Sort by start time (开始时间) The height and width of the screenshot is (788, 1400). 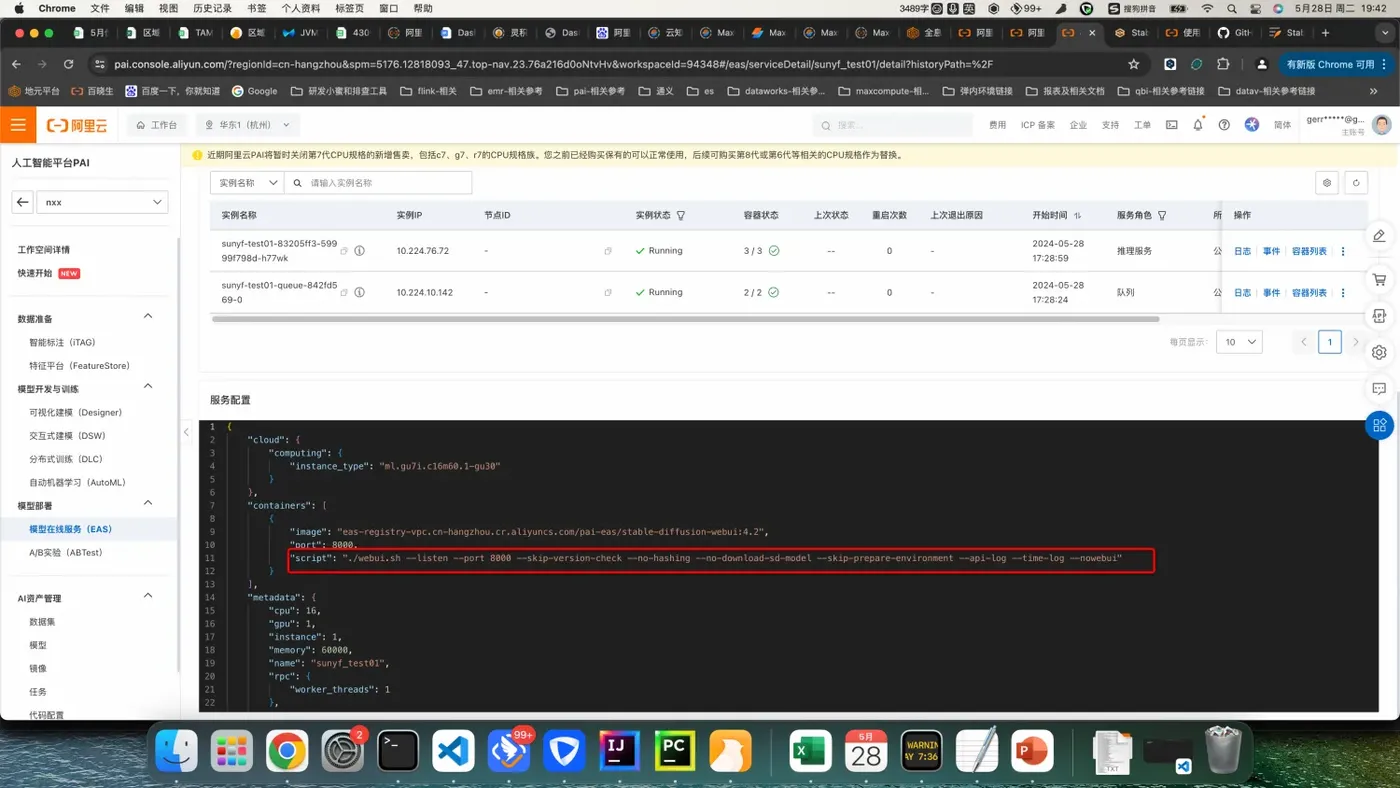(x=1077, y=215)
